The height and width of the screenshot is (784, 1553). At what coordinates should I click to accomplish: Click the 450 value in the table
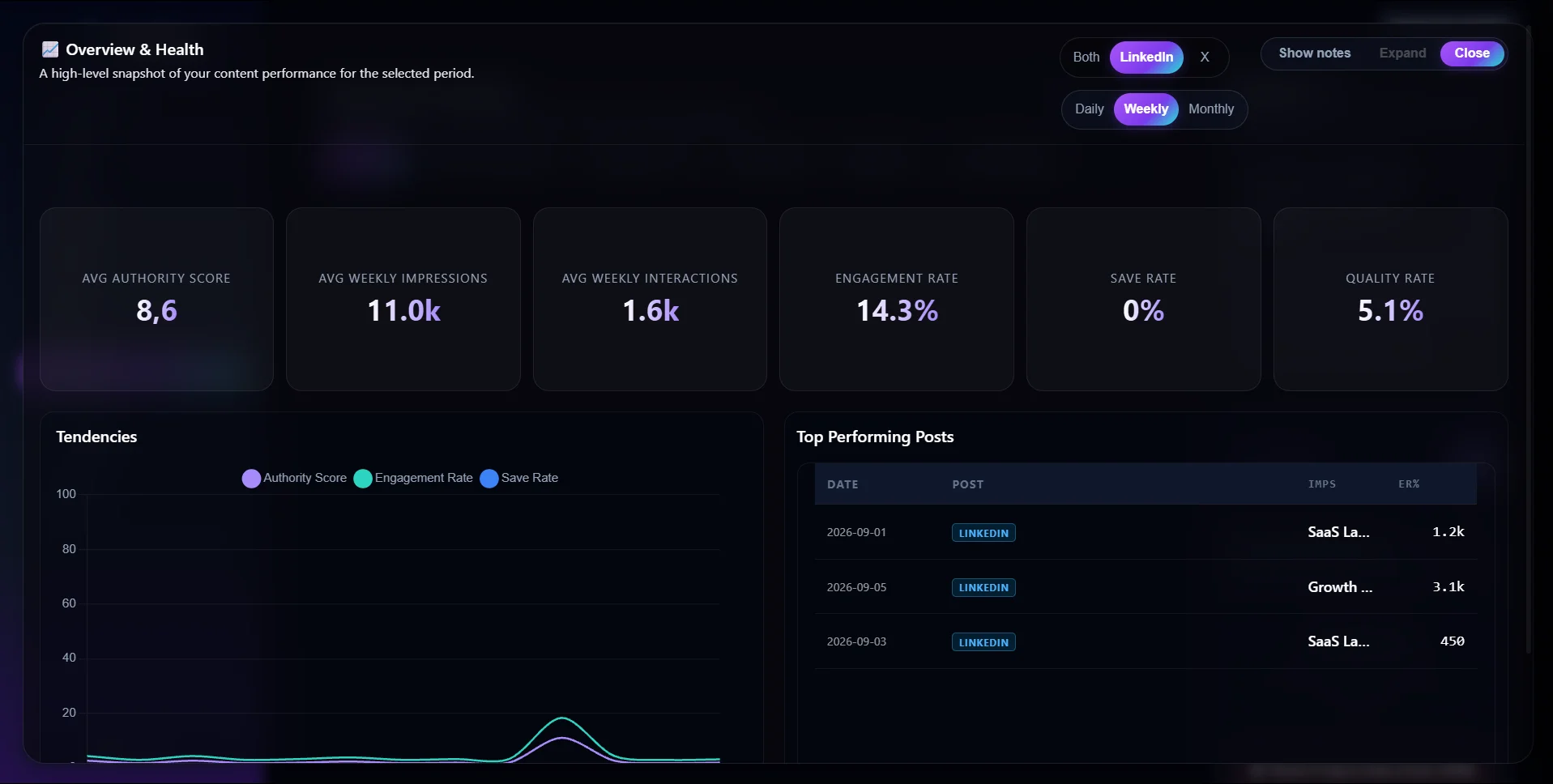coord(1452,641)
